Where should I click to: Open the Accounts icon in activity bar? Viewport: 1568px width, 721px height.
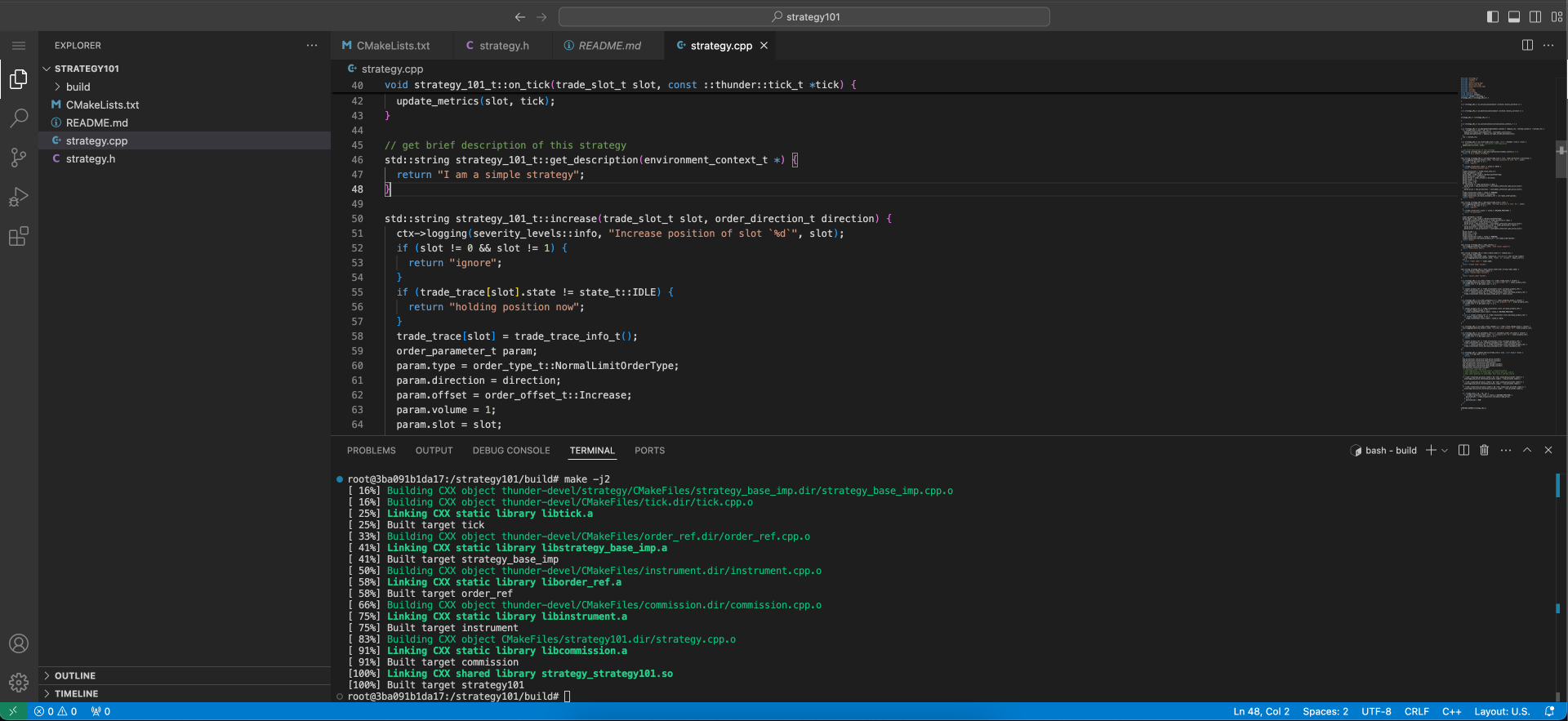19,643
